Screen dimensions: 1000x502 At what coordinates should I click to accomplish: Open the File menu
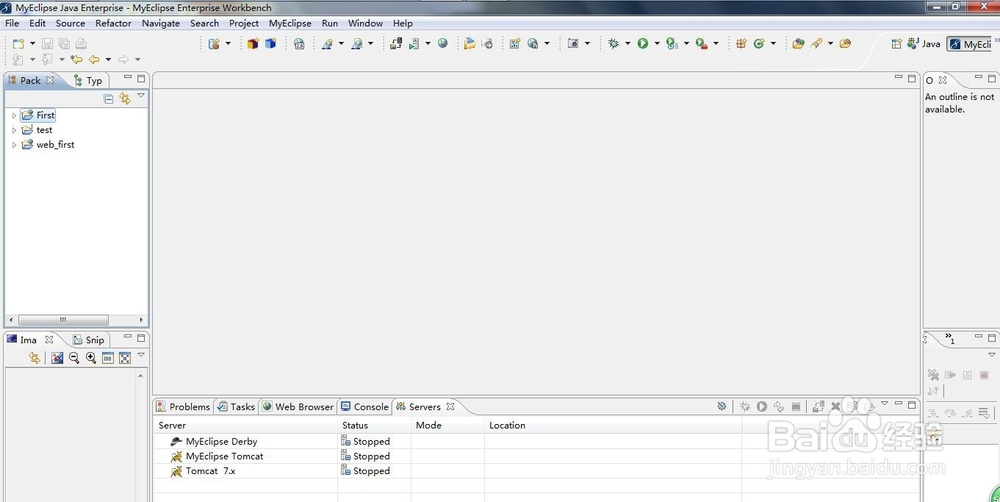[x=12, y=23]
